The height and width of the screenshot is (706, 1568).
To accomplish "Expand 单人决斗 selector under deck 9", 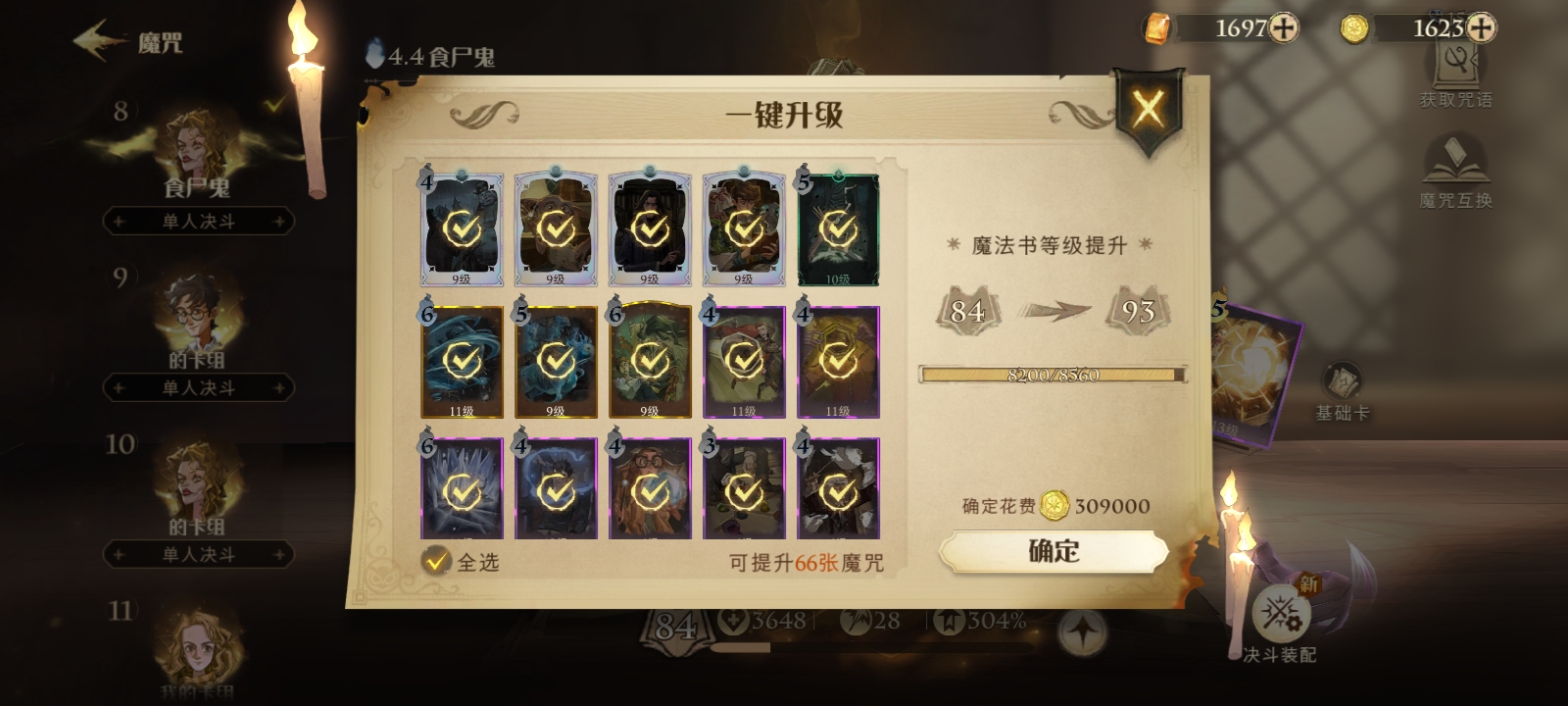I will pos(199,388).
